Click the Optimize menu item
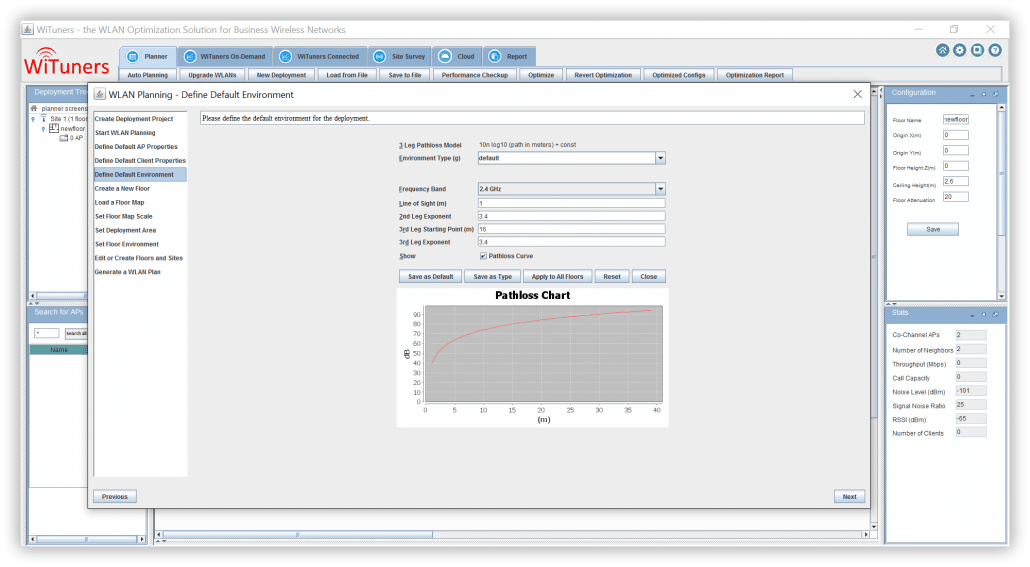Viewport: 1030px width, 567px height. (x=541, y=75)
